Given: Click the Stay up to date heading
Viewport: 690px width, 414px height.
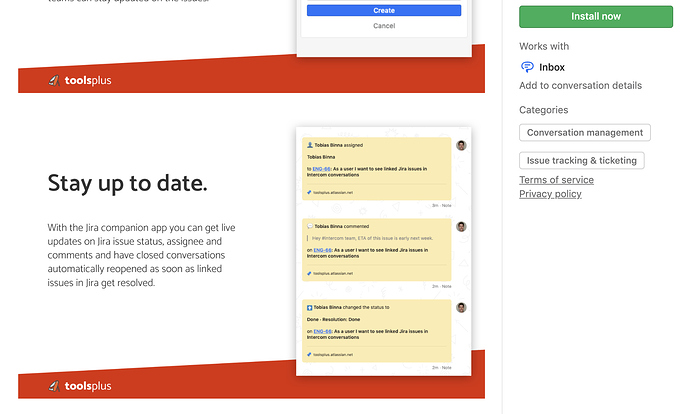Looking at the screenshot, I should click(127, 183).
